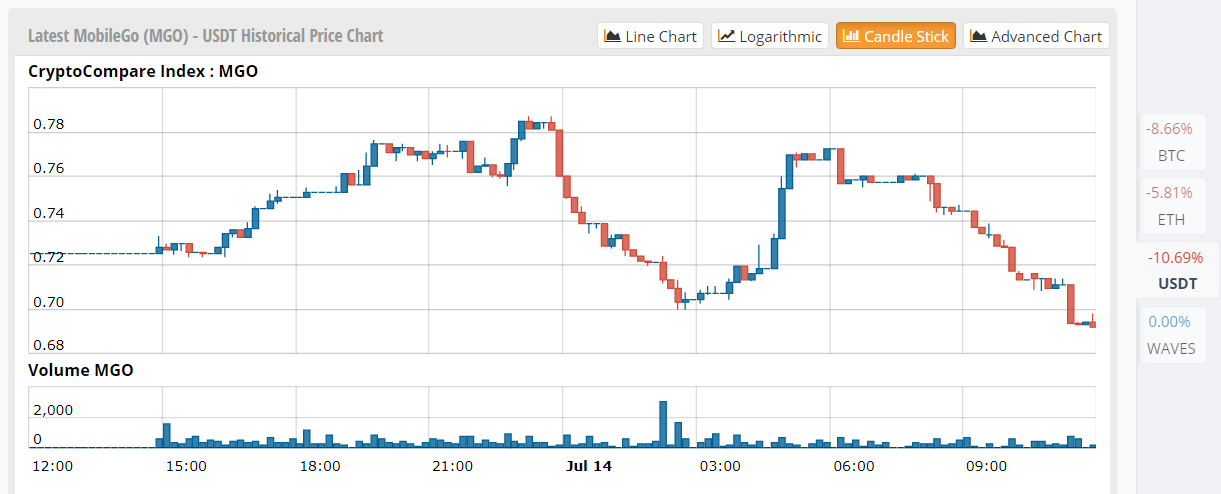1221x494 pixels.
Task: Click the 0.78 price axis label
Action: pyautogui.click(x=49, y=125)
